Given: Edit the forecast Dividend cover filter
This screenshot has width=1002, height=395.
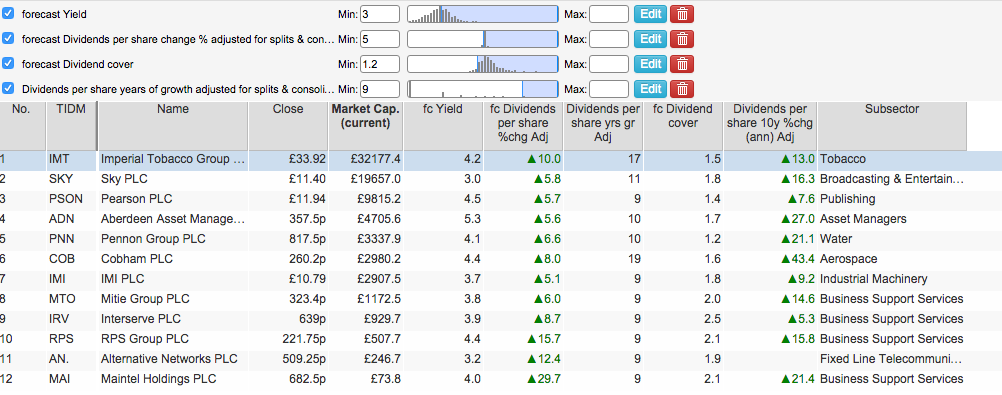Looking at the screenshot, I should (650, 64).
